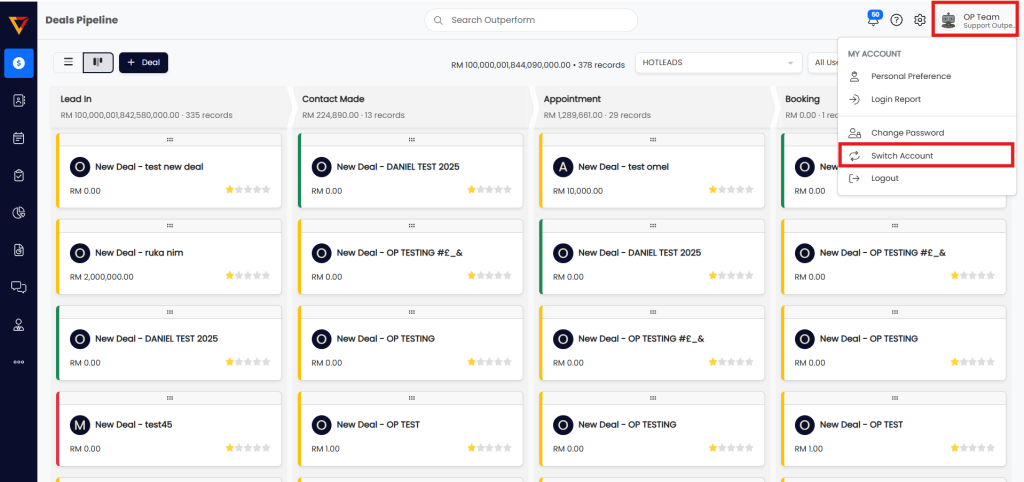Select Switch Account from account menu

pos(901,156)
